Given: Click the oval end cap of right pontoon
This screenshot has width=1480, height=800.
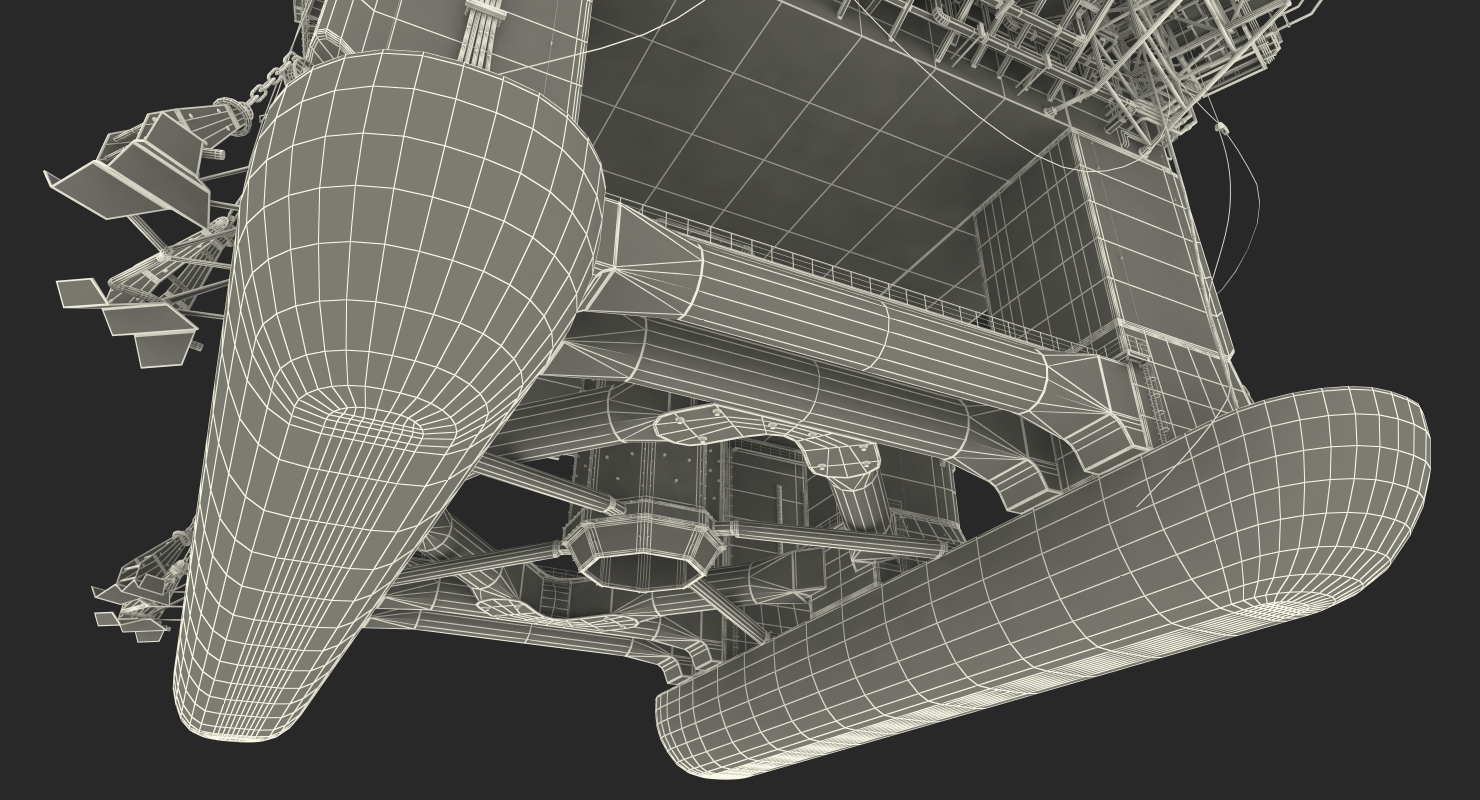Looking at the screenshot, I should (1280, 608).
